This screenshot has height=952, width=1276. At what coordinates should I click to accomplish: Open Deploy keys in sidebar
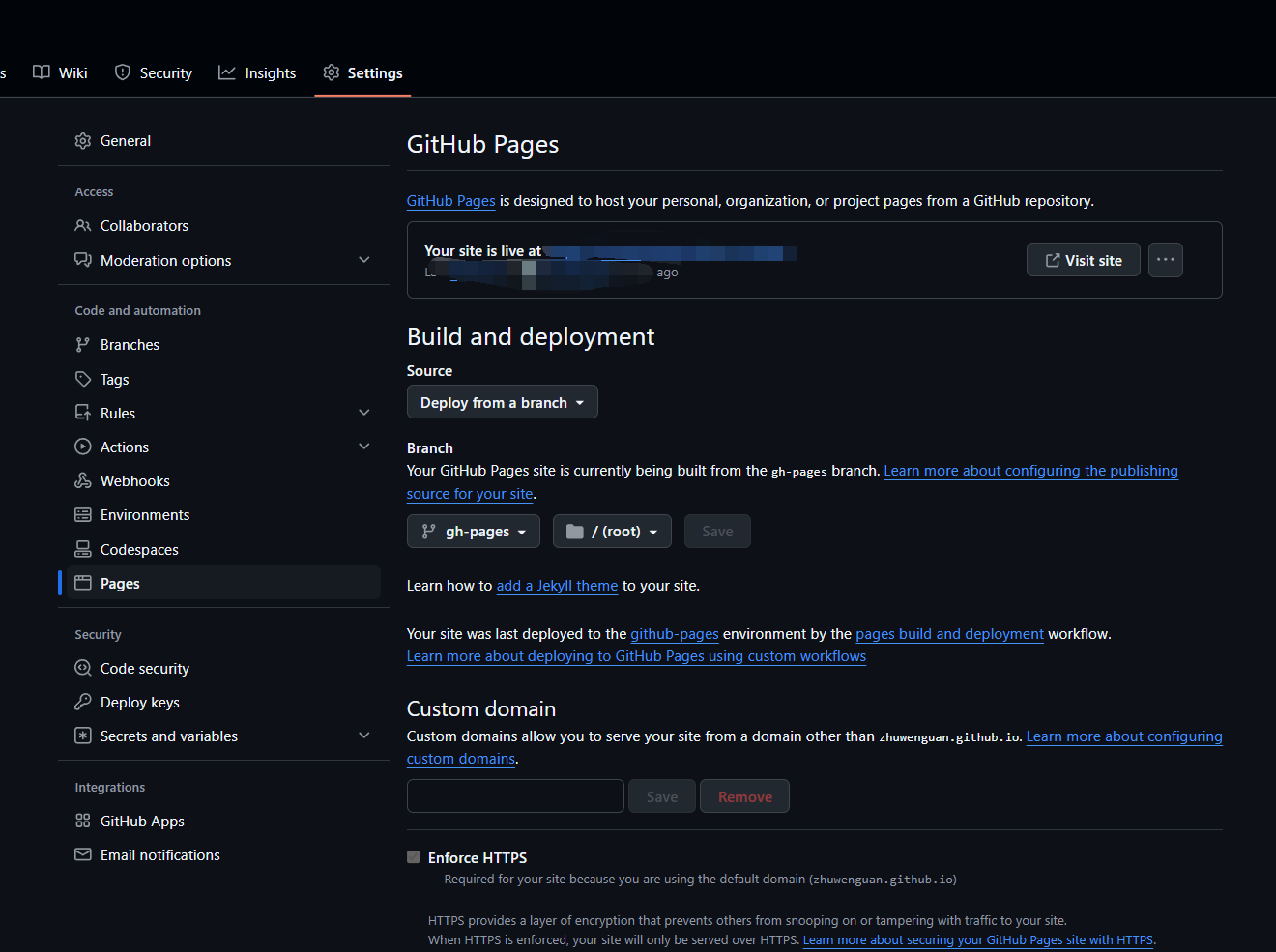[x=223, y=702]
